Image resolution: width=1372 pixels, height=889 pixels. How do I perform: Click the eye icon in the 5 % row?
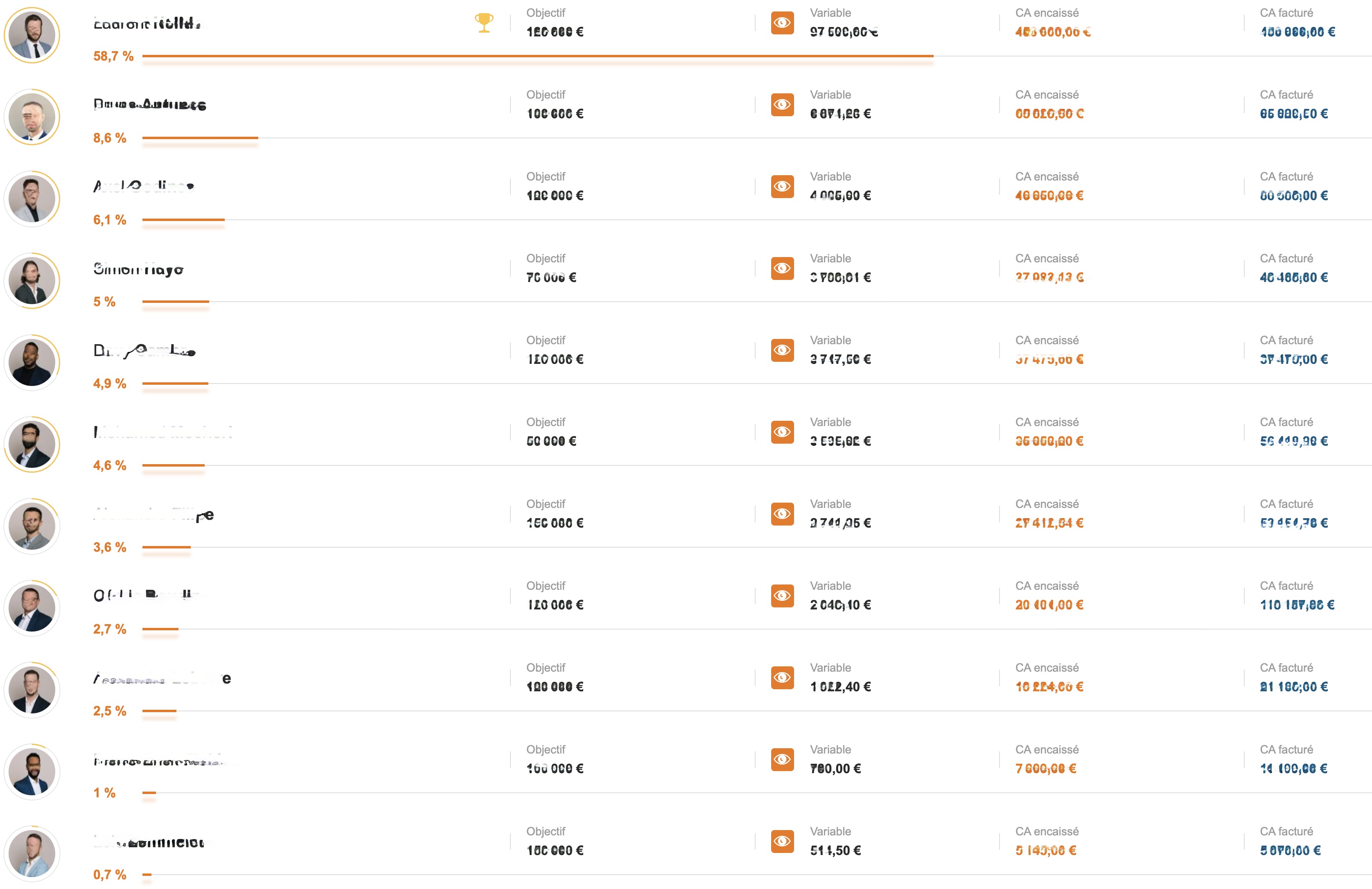tap(782, 269)
